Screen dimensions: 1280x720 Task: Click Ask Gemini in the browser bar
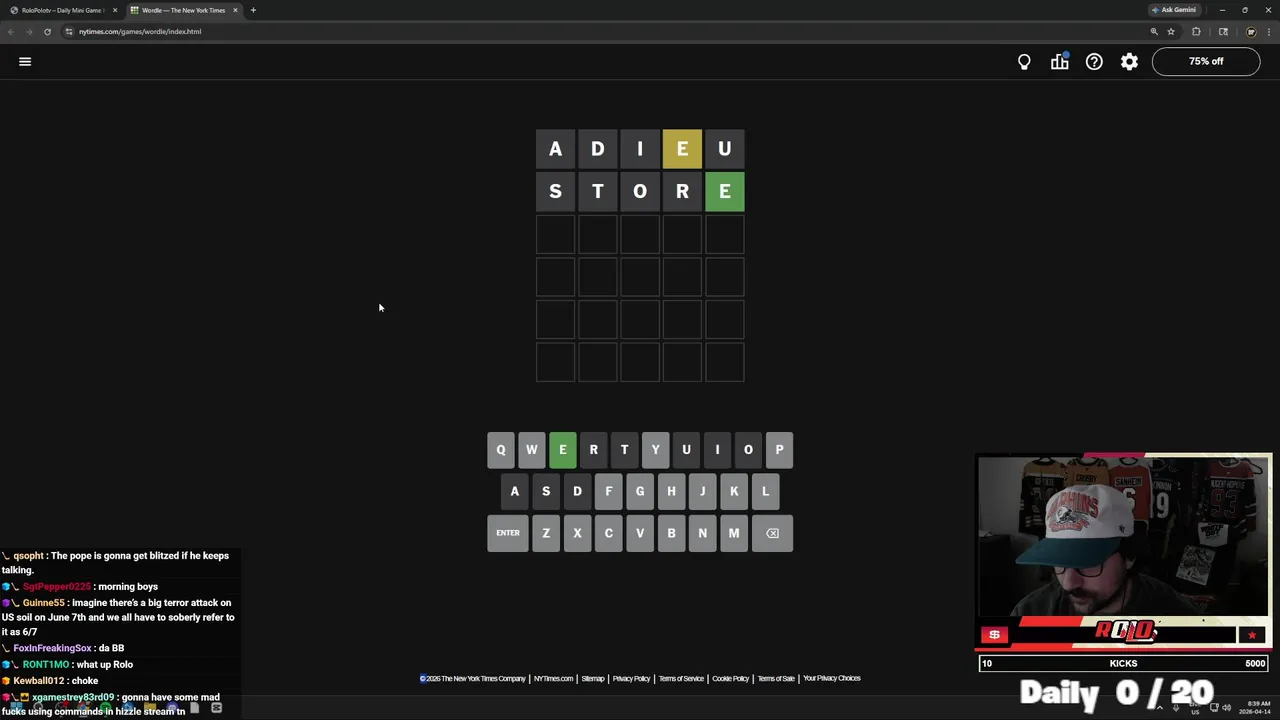pos(1174,10)
